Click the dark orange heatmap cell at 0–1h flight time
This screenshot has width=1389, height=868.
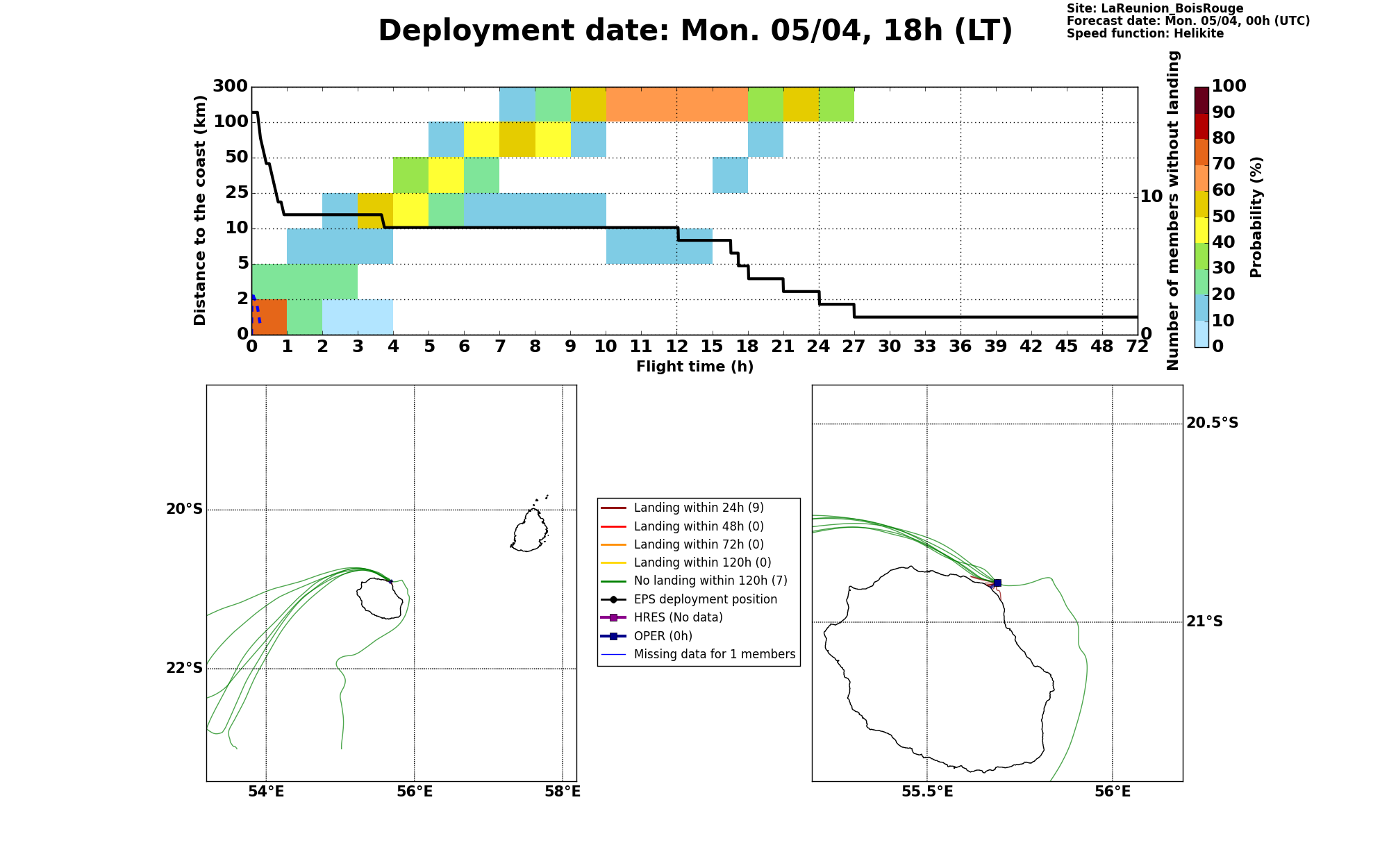click(x=269, y=317)
